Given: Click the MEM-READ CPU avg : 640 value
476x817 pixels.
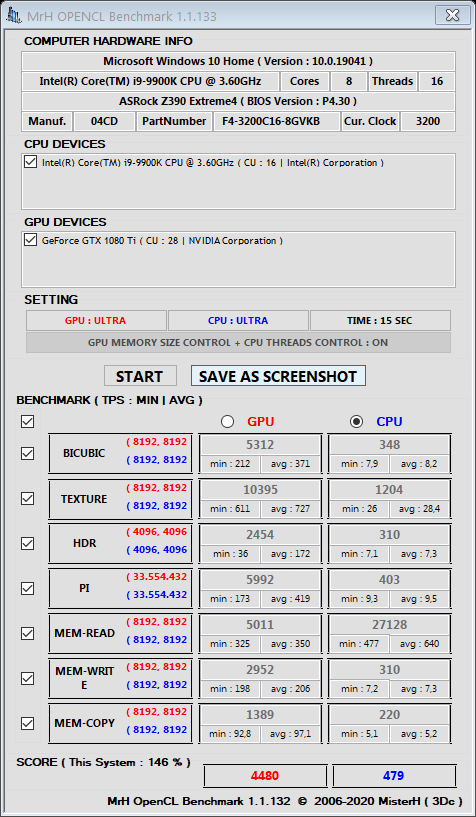Looking at the screenshot, I should (x=419, y=643).
